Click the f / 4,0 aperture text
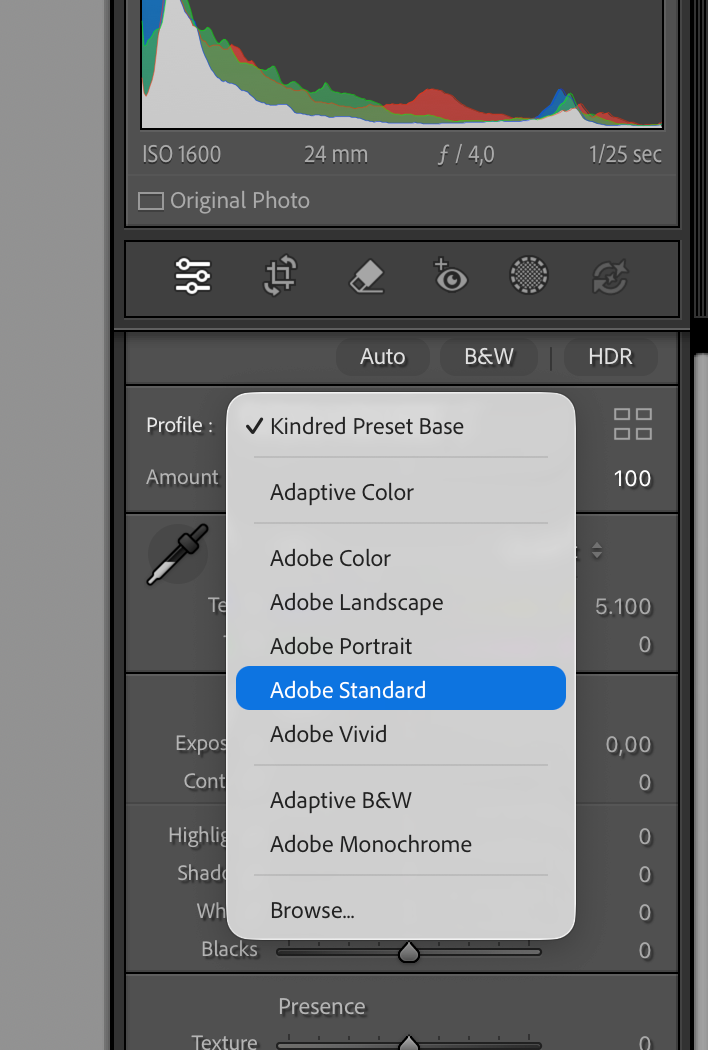708x1050 pixels. click(466, 155)
